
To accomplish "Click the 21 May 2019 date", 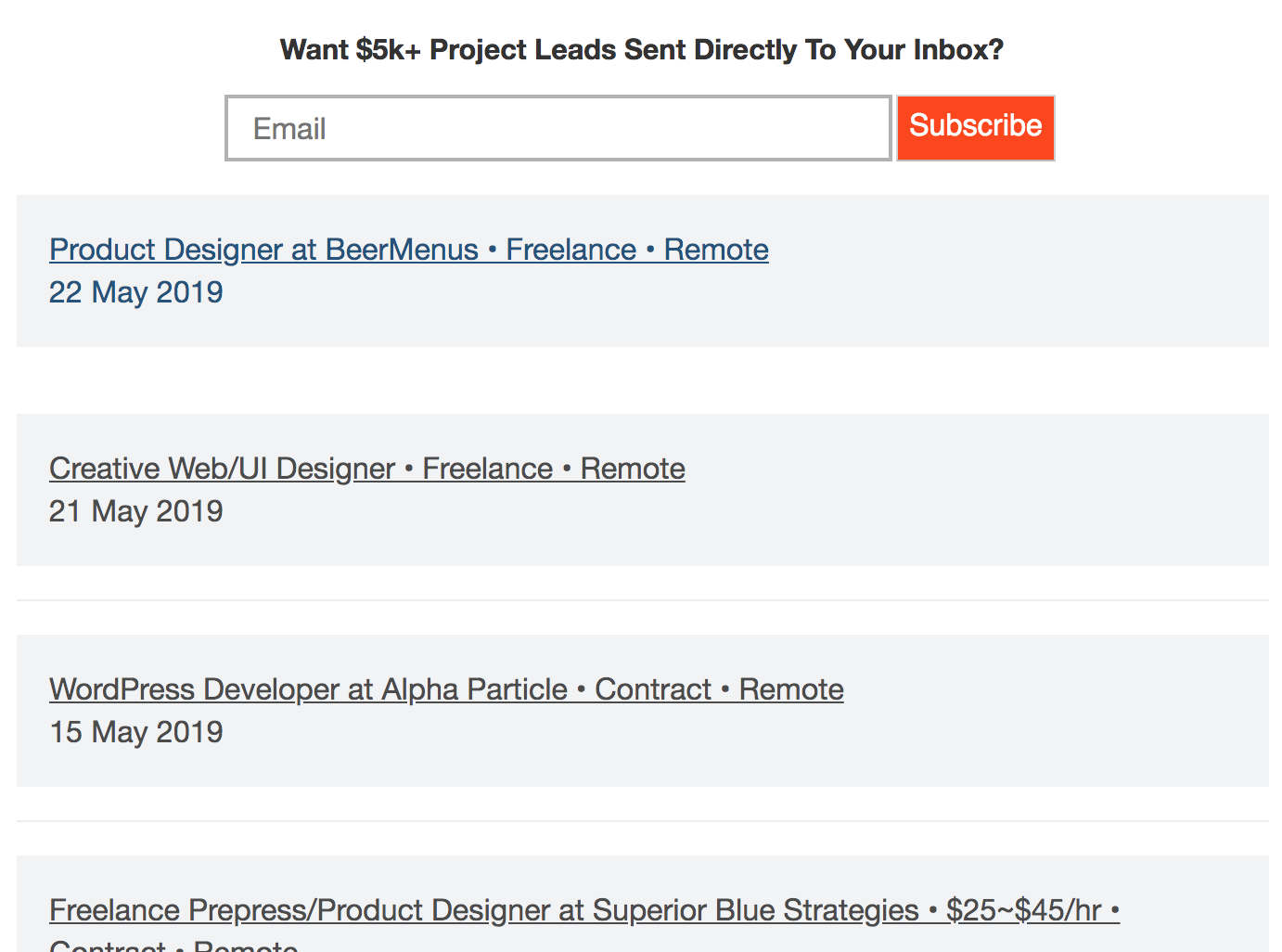I will point(135,511).
